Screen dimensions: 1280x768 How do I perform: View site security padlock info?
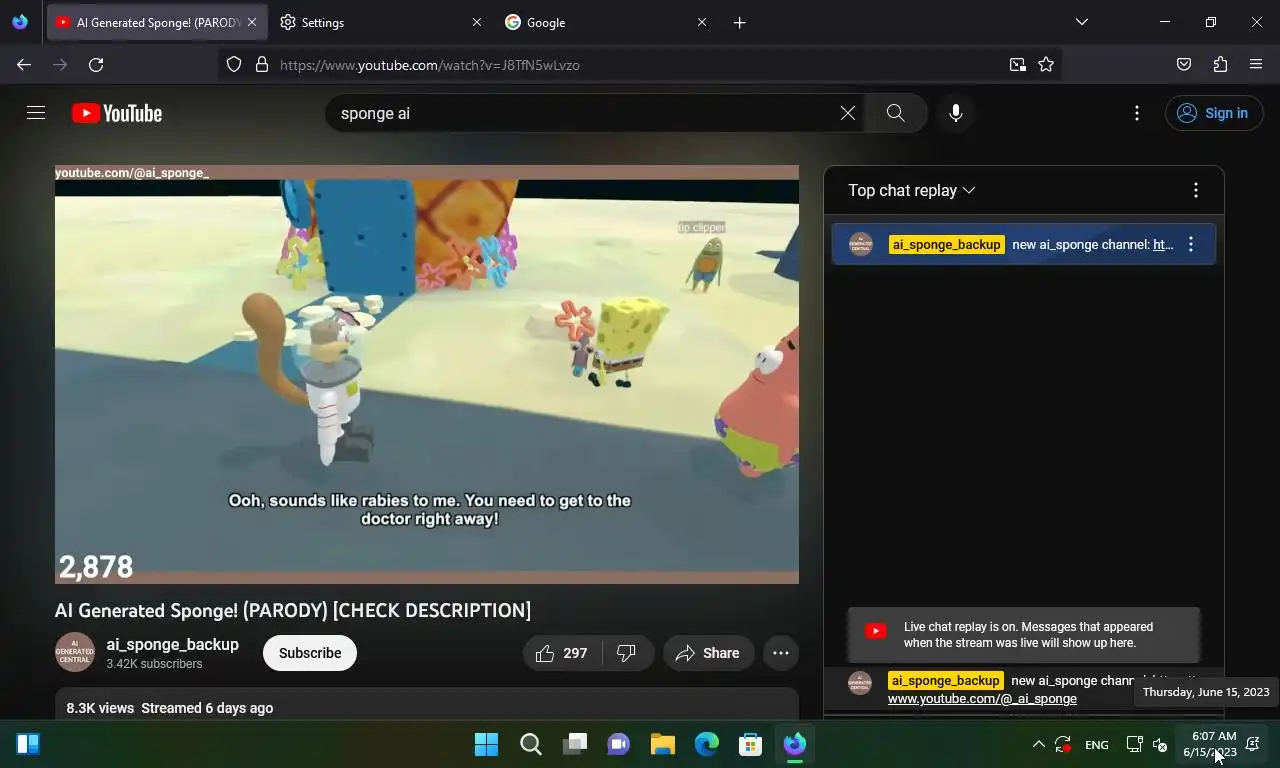[x=262, y=65]
